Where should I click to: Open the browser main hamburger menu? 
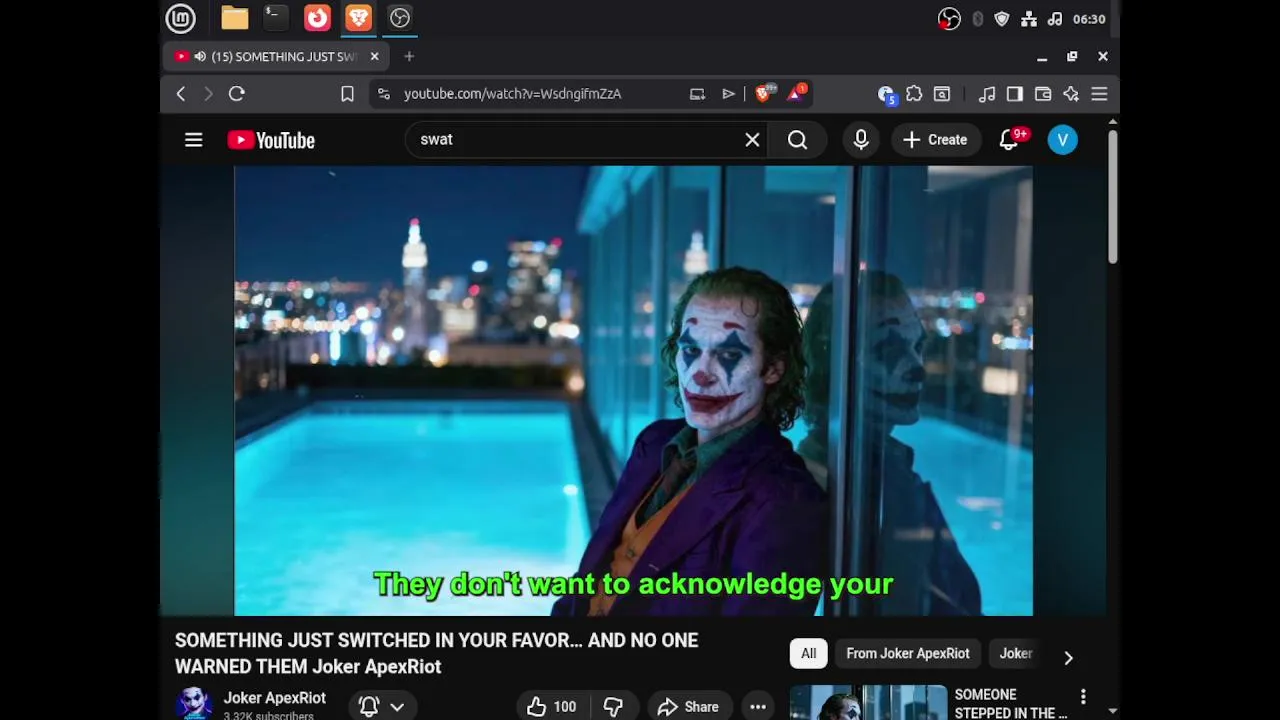point(1099,94)
